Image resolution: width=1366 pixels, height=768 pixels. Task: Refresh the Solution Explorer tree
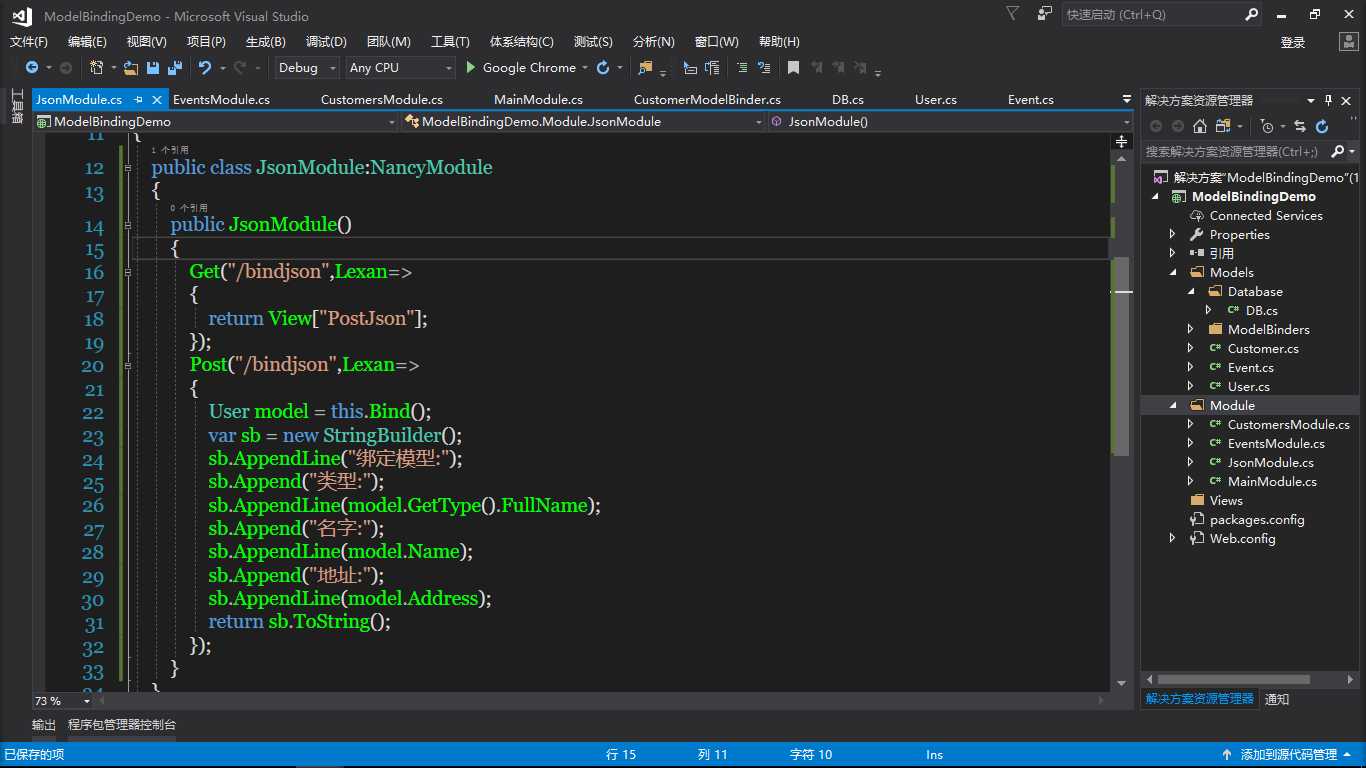[1322, 126]
